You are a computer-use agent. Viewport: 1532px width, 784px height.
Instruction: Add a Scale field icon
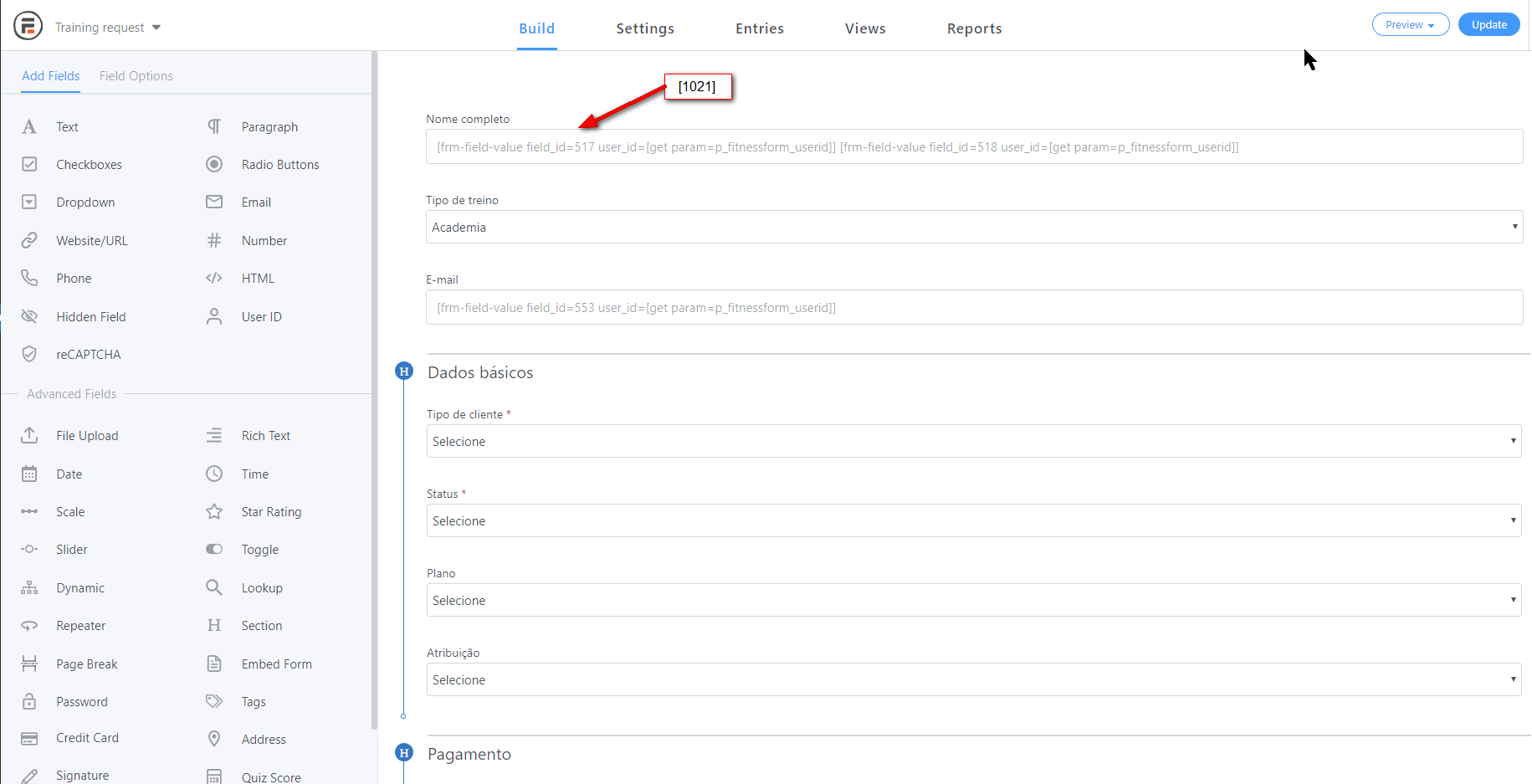29,511
